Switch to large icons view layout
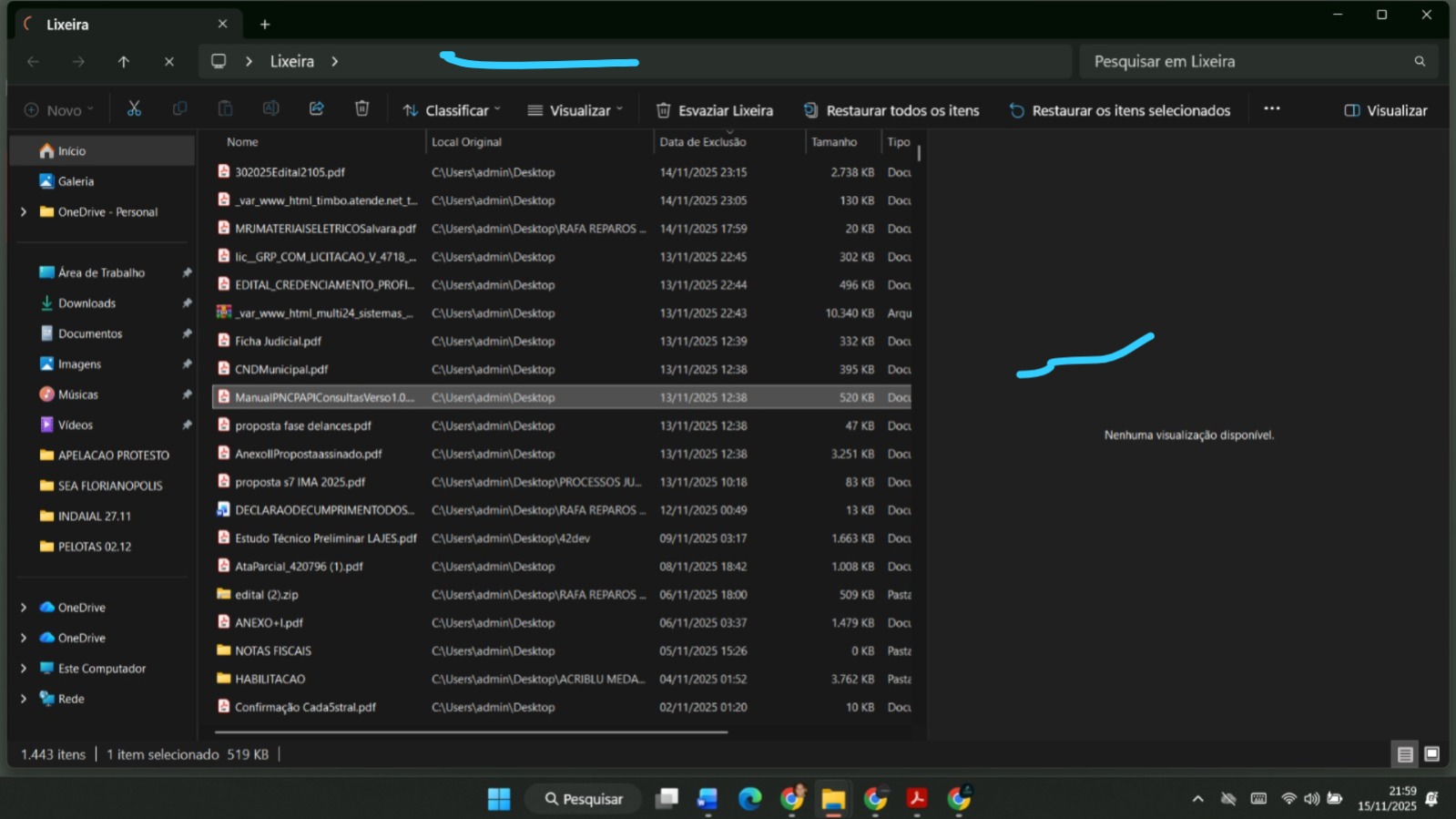1456x819 pixels. point(1431,754)
